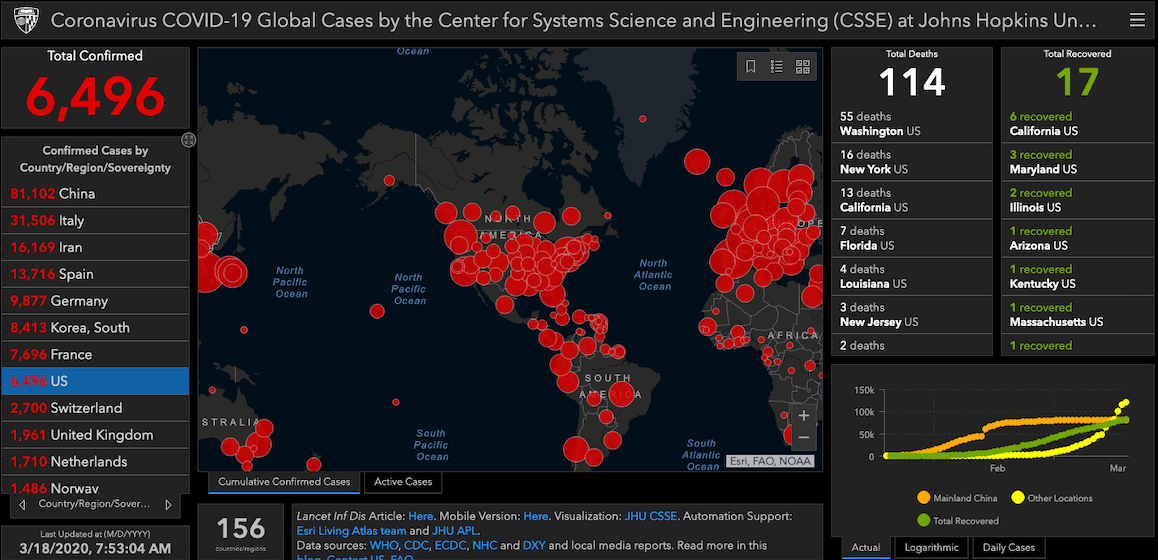Select Spain in the country list
The image size is (1158, 560).
click(x=95, y=274)
